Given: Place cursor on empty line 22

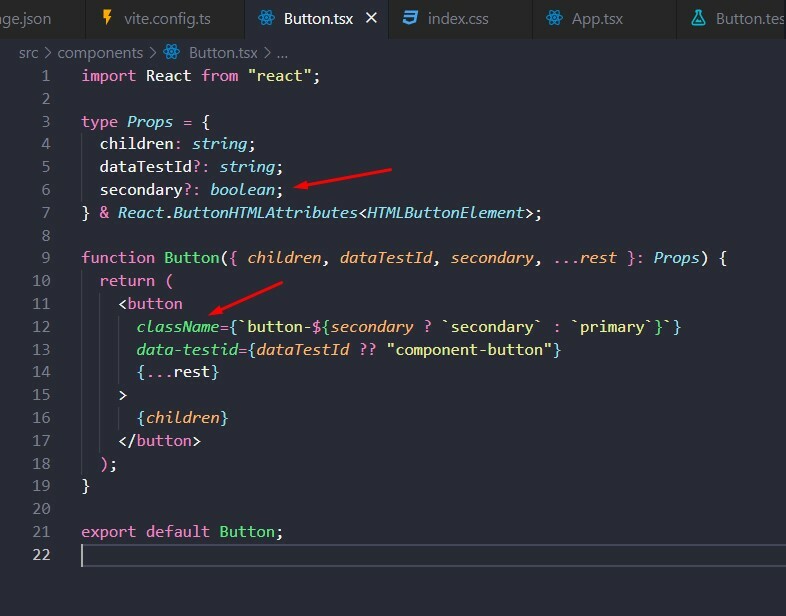Looking at the screenshot, I should click(x=300, y=555).
